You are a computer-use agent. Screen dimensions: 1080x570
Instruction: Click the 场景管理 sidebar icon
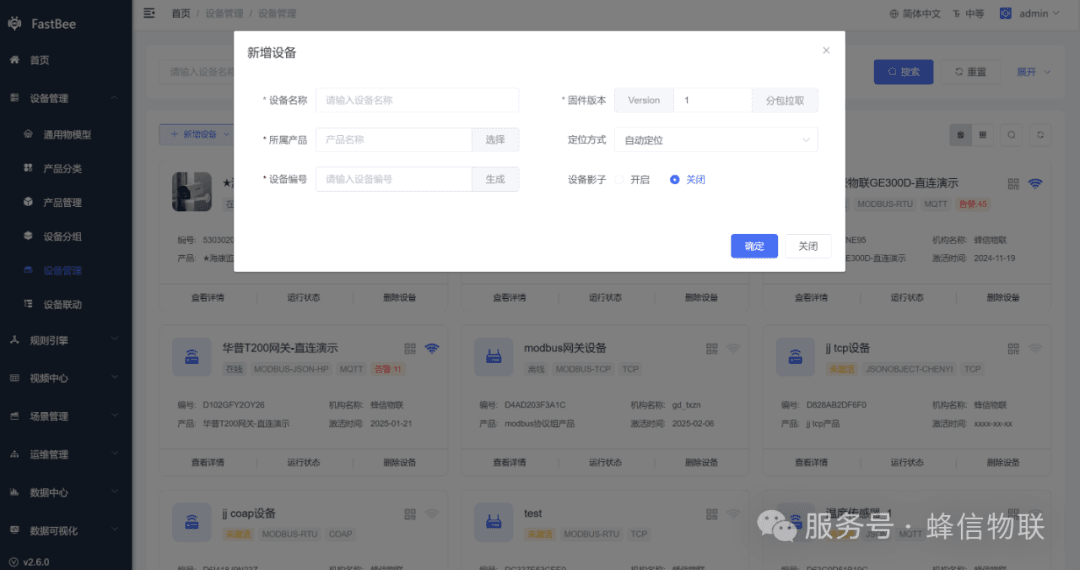pos(14,416)
